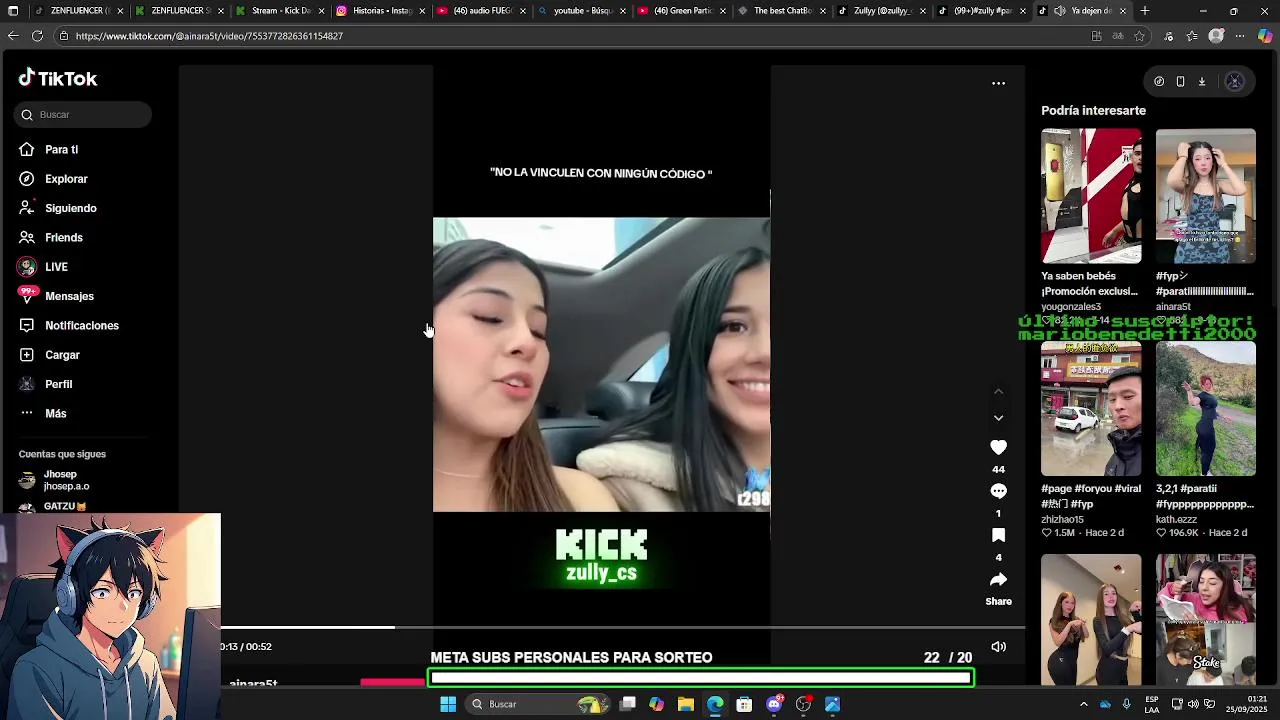Click the Windows taskbar Buscar box

click(540, 704)
